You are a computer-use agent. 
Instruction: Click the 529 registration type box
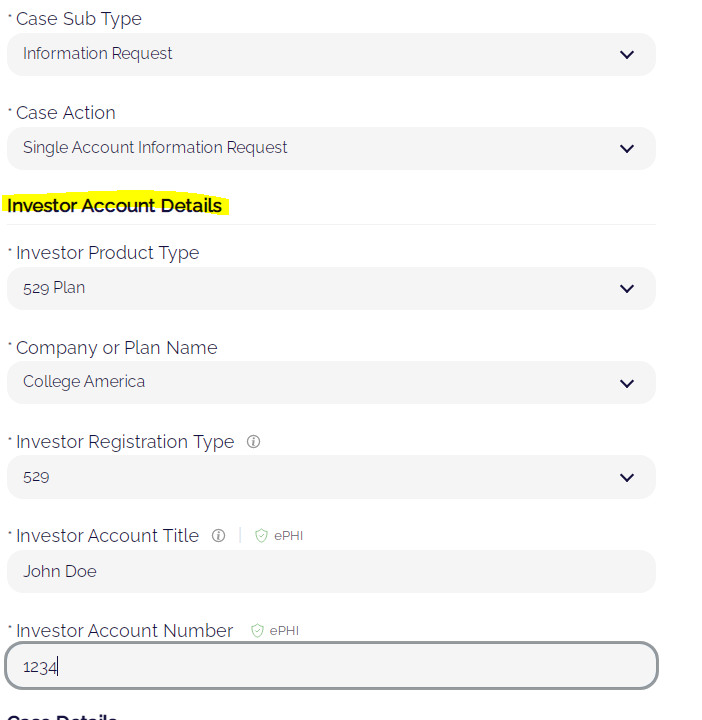click(x=331, y=477)
